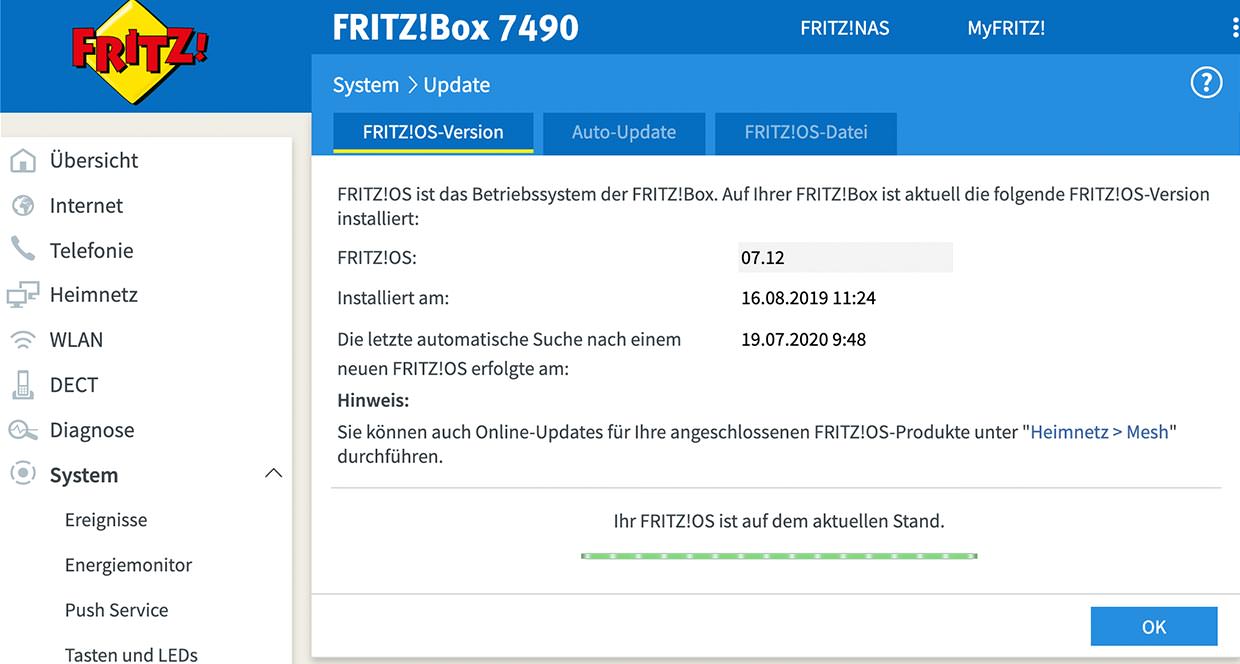Click the System circle icon
The image size is (1240, 664).
click(x=23, y=474)
